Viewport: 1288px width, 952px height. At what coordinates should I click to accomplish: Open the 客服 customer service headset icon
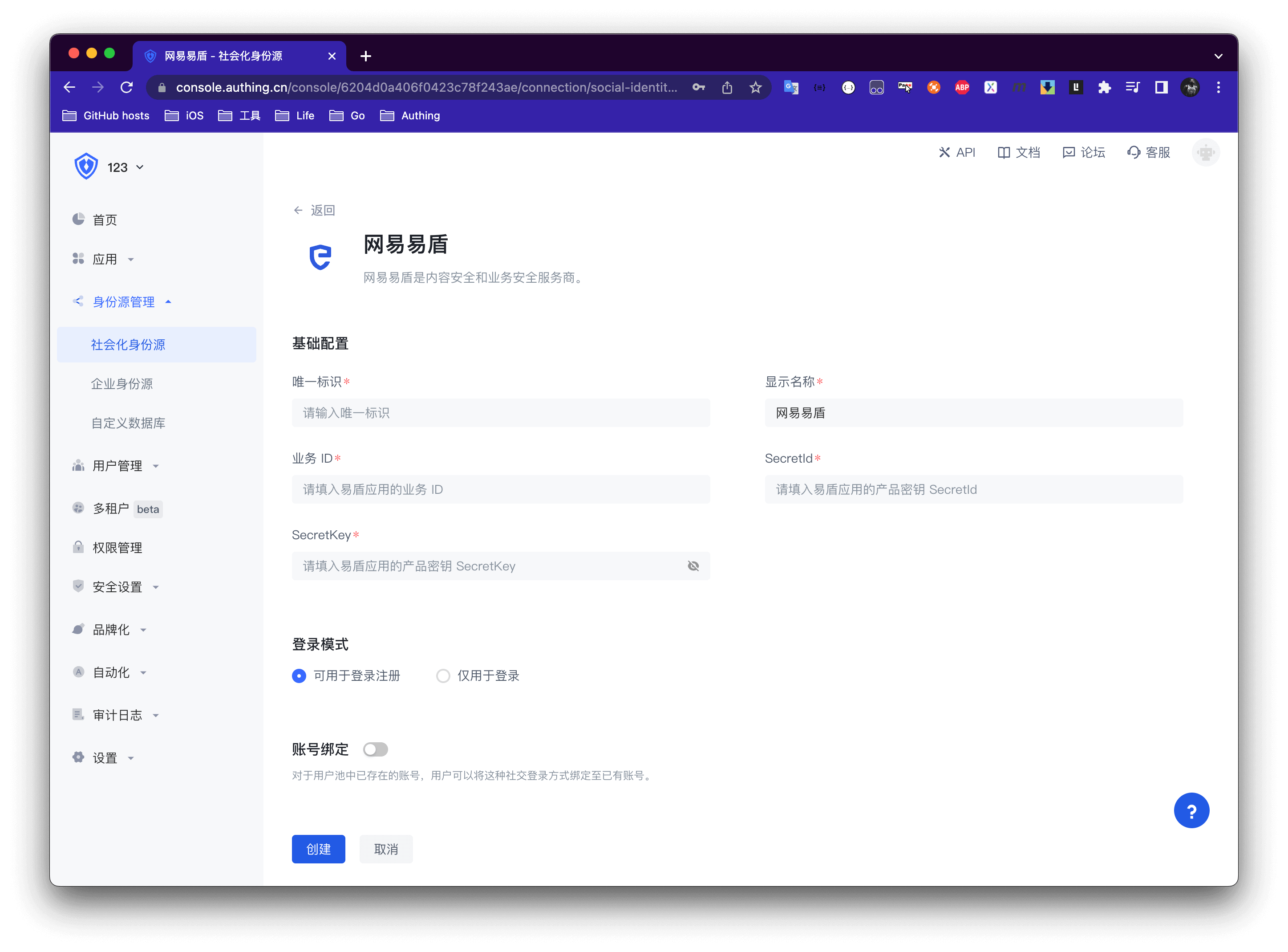coord(1133,153)
